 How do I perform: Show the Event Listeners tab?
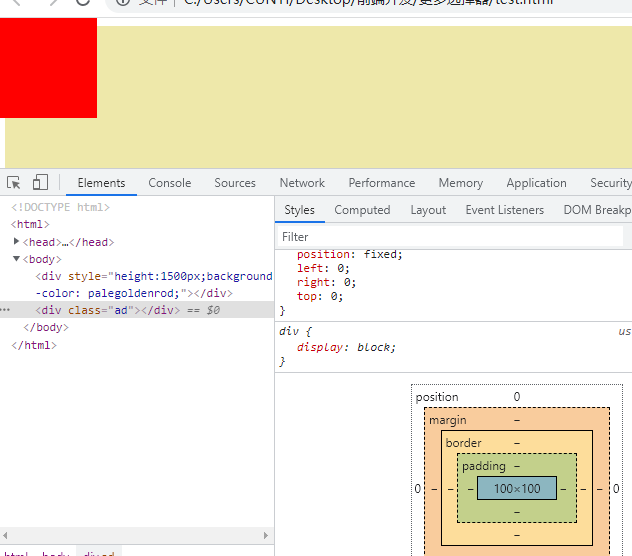504,210
